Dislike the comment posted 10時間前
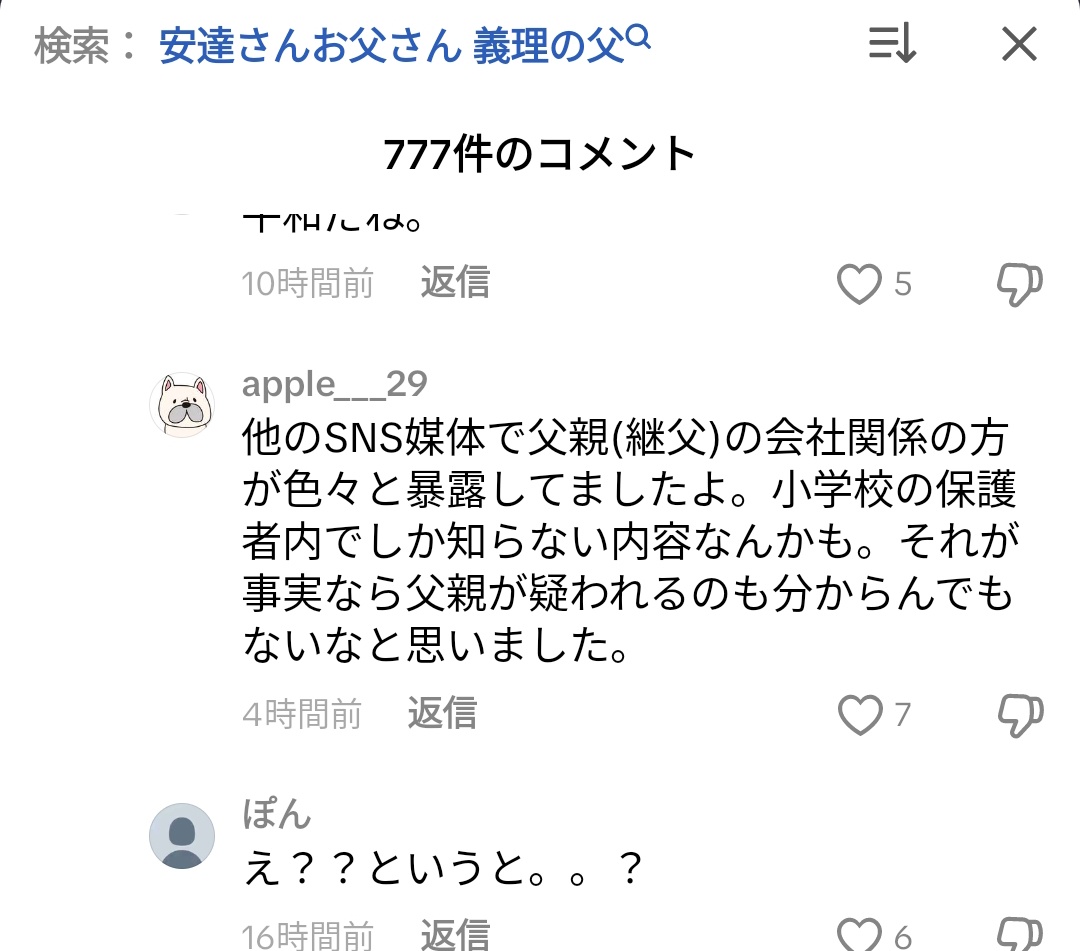This screenshot has width=1080, height=951. [1021, 284]
